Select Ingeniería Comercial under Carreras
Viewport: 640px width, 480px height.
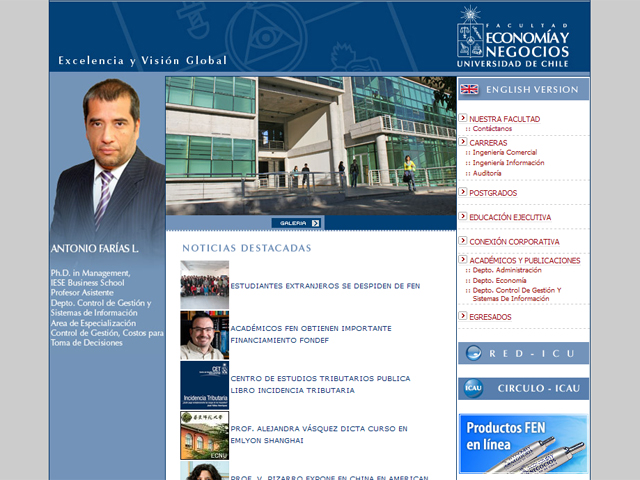(x=504, y=152)
